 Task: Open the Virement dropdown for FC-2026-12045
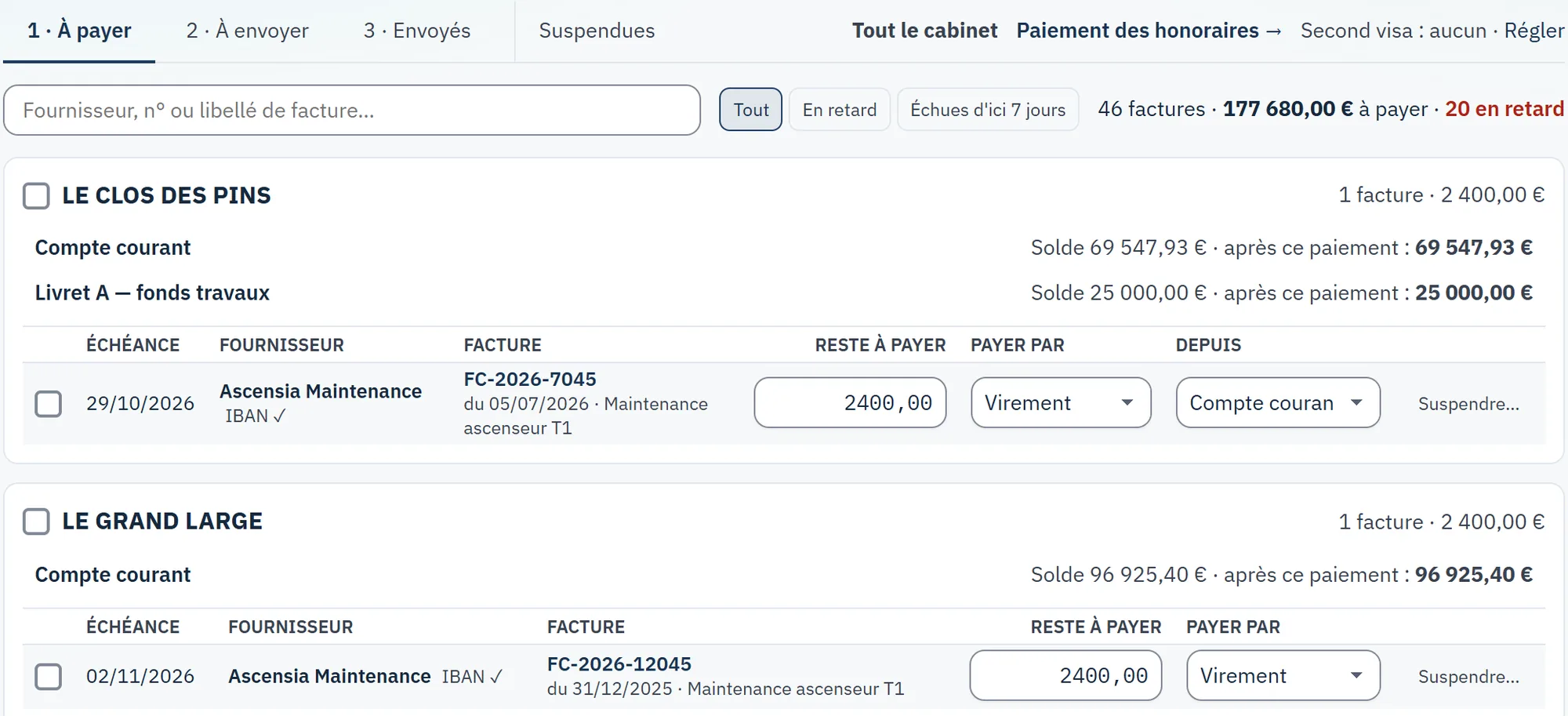[x=1283, y=675]
